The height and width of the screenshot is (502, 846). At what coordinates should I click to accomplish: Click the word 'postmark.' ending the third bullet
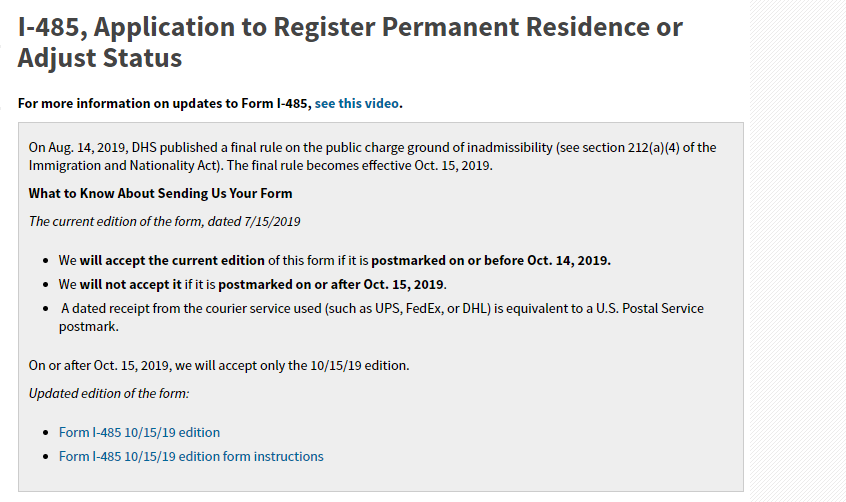[x=88, y=327]
